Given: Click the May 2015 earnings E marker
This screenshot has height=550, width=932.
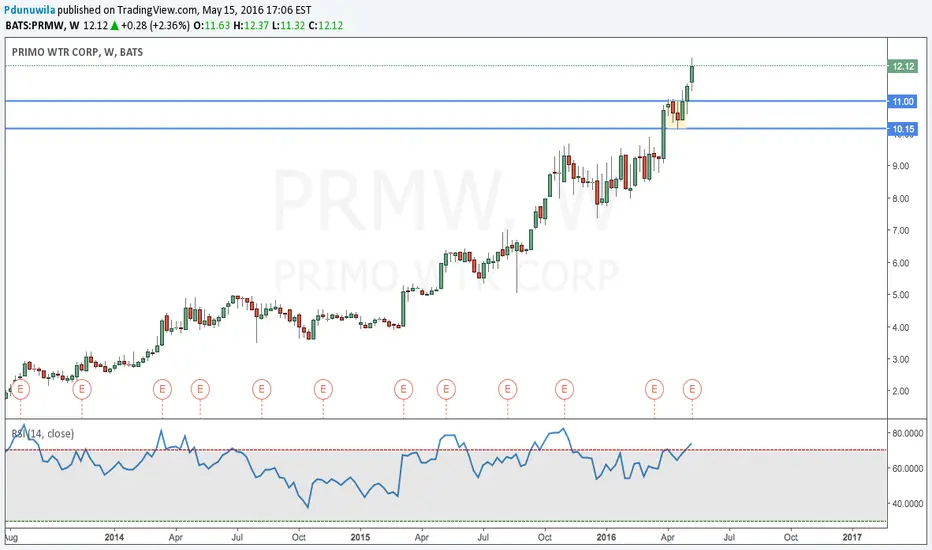Looking at the screenshot, I should 446,389.
